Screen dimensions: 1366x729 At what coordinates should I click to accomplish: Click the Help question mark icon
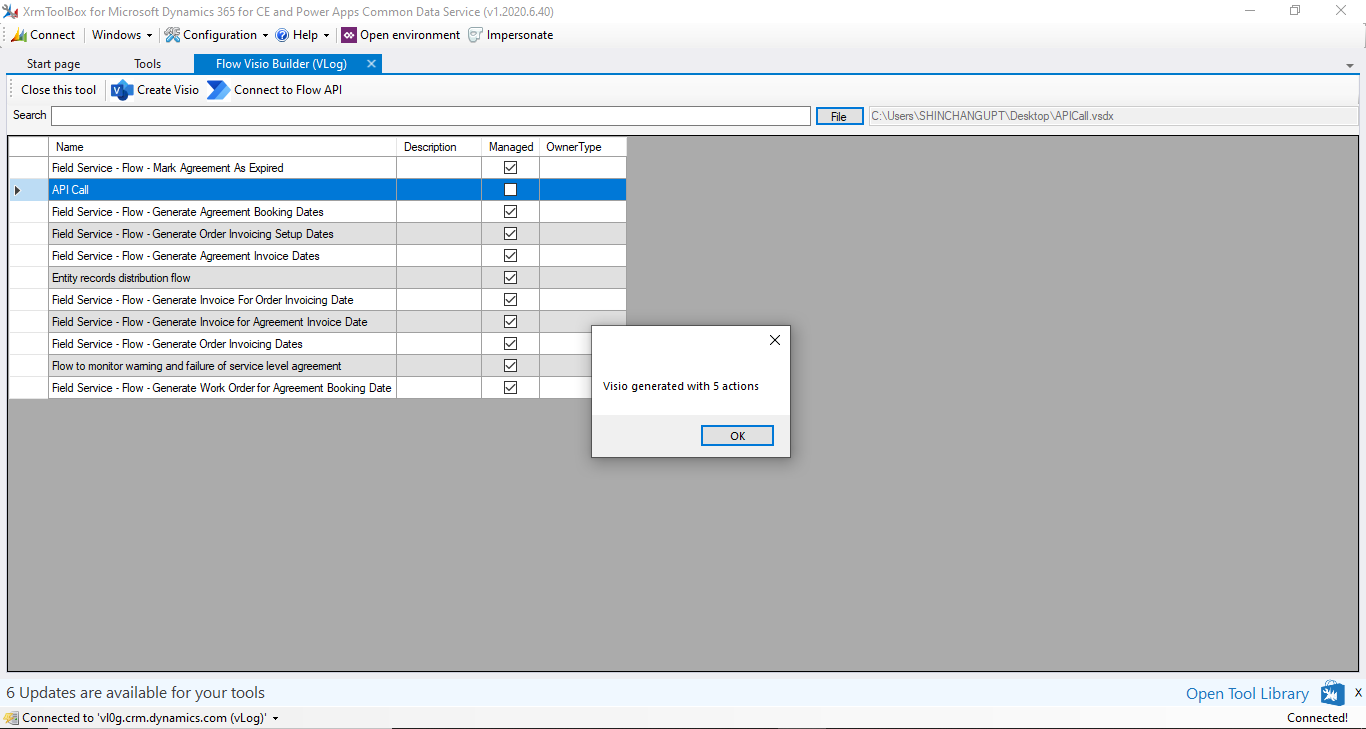point(283,34)
